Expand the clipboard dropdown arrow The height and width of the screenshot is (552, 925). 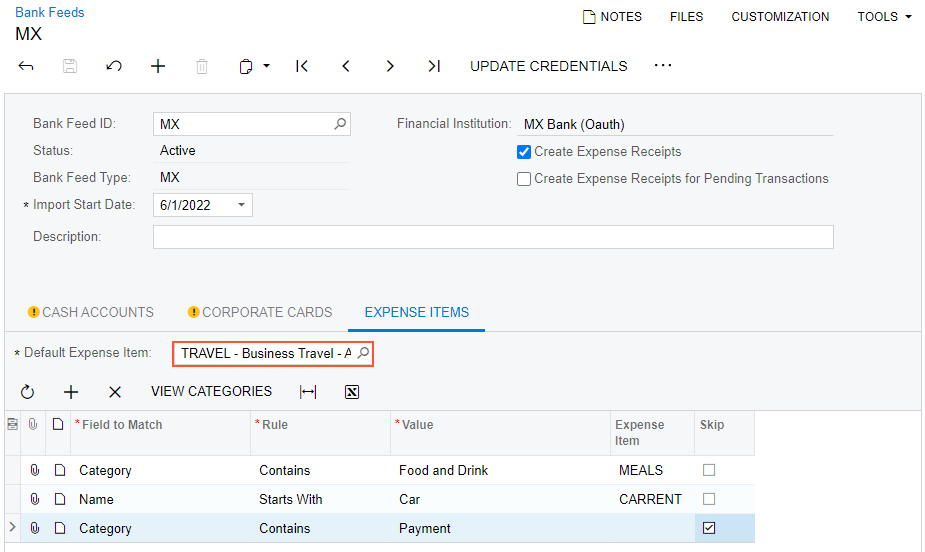tap(267, 66)
